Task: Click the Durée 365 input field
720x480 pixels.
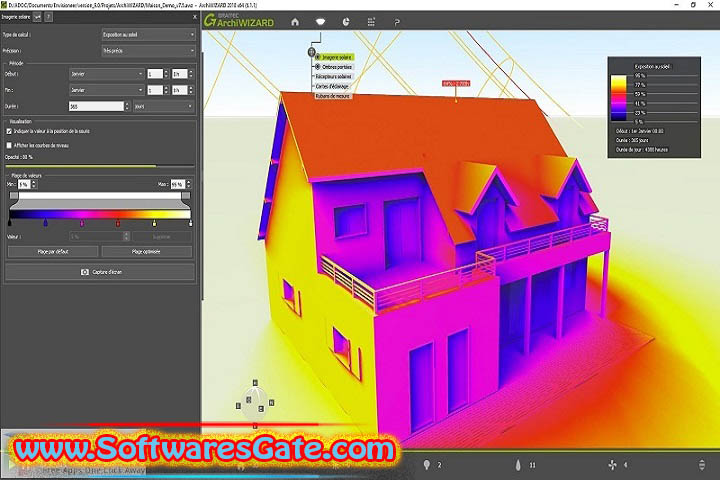Action: (96, 106)
